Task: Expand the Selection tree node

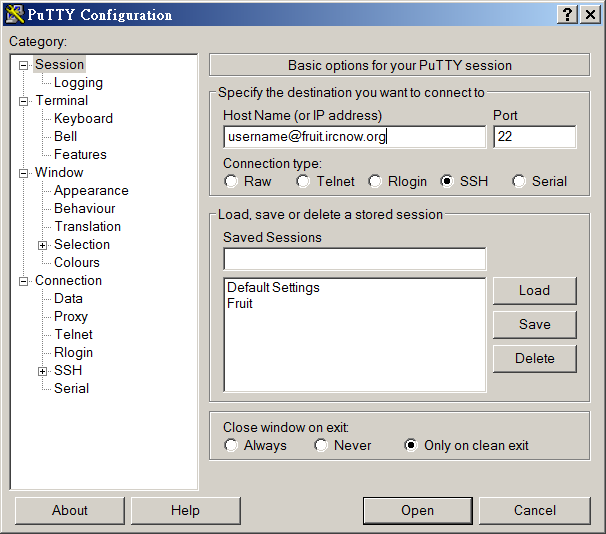Action: [x=43, y=245]
